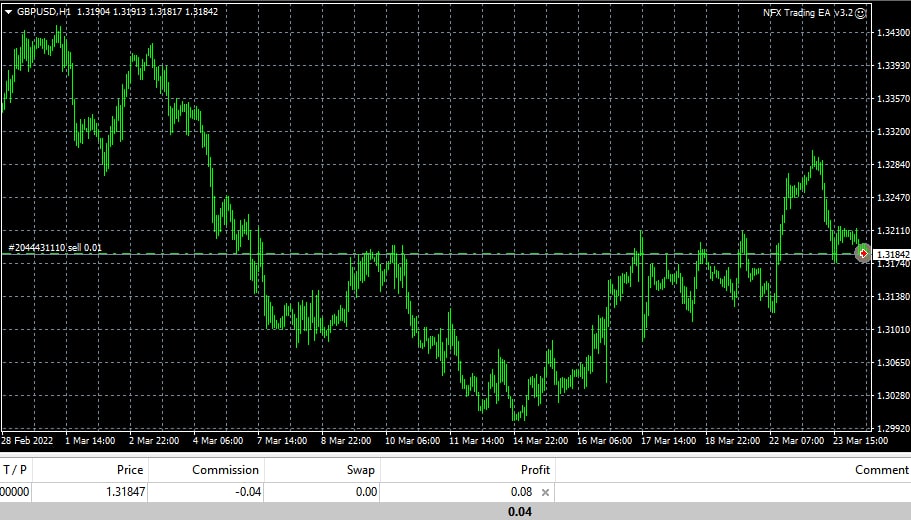Viewport: 911px width, 520px height.
Task: Sort by the Swap column header
Action: pyautogui.click(x=360, y=469)
